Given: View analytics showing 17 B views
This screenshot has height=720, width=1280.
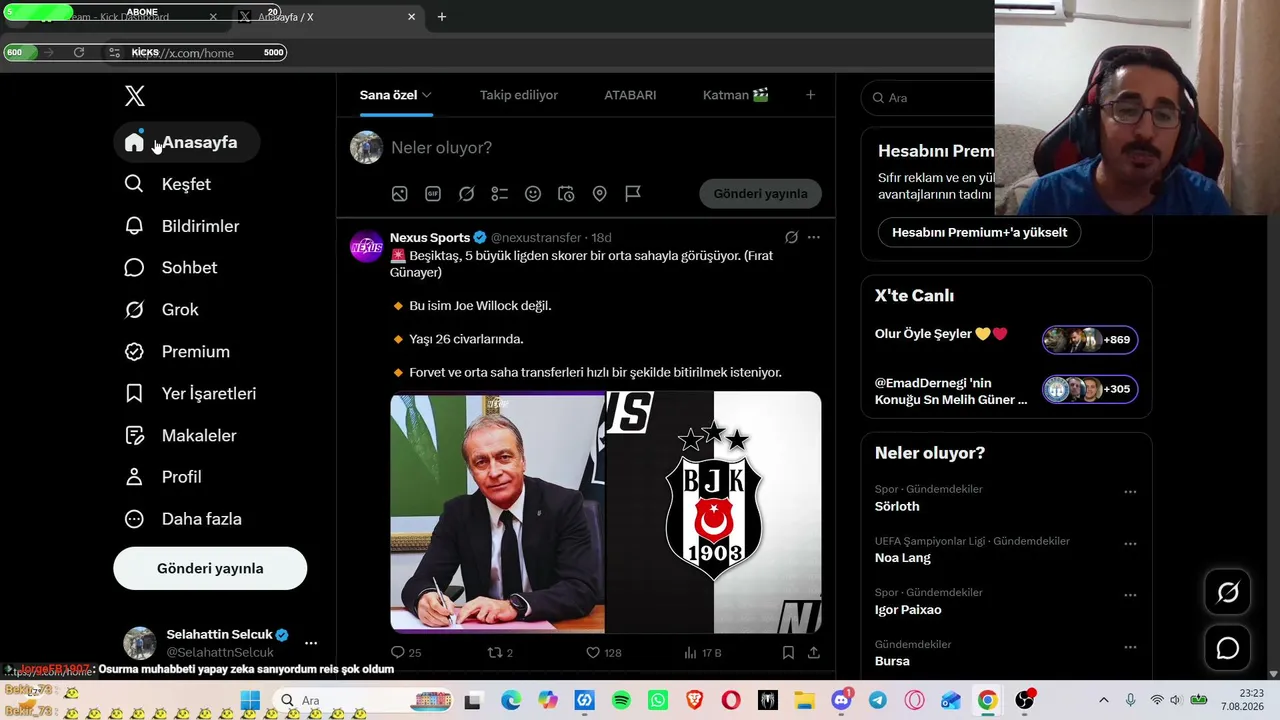Looking at the screenshot, I should (x=702, y=653).
